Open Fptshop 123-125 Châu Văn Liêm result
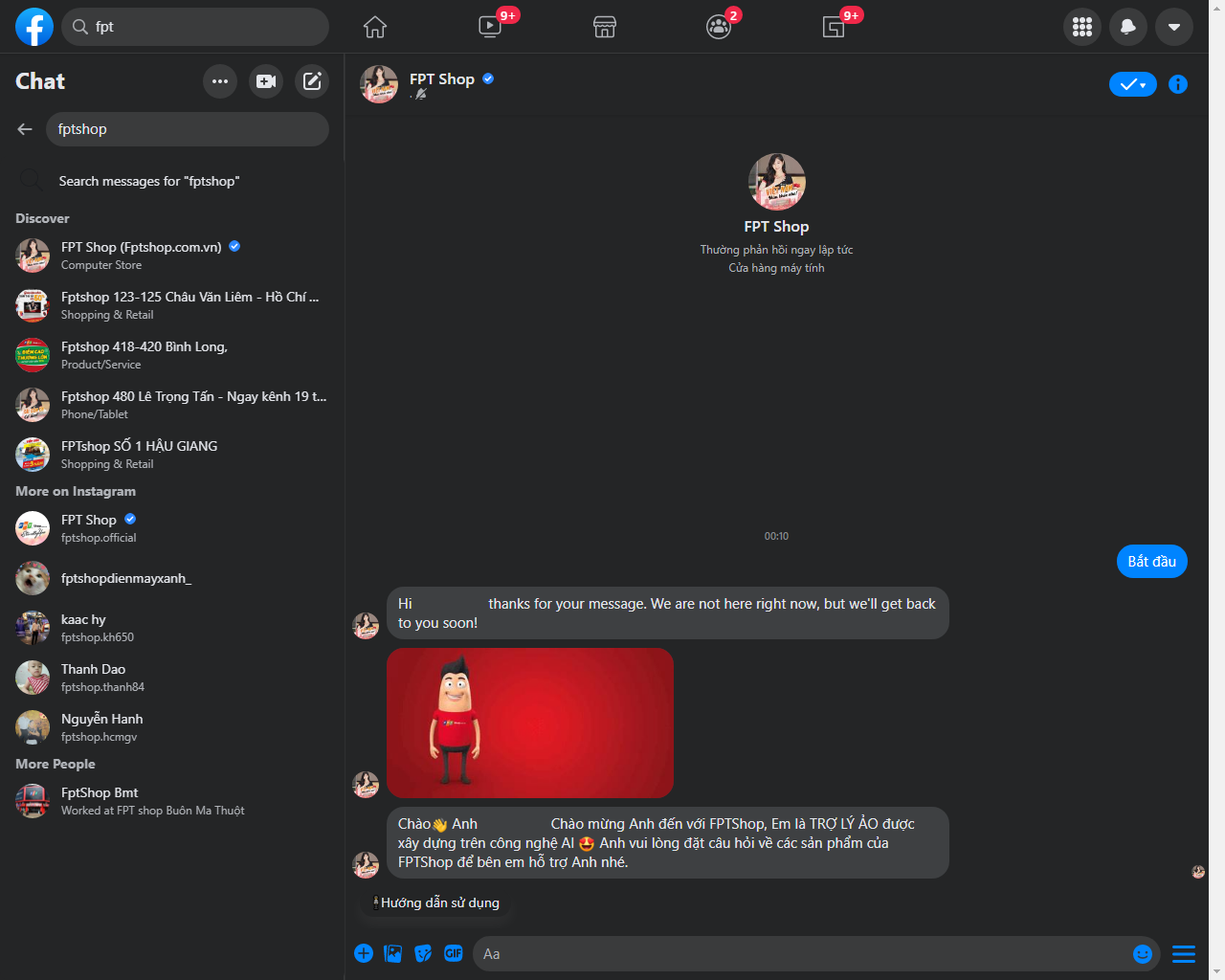 (172, 305)
